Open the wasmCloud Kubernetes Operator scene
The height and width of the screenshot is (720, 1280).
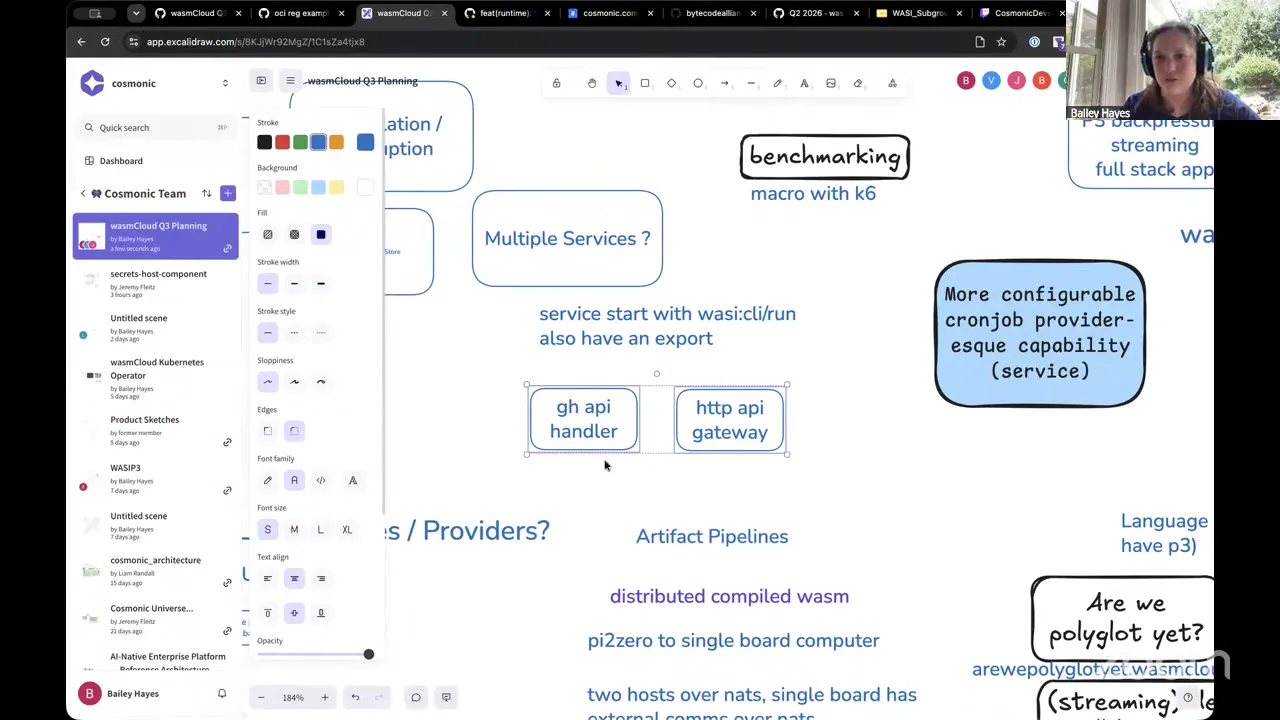pos(155,378)
